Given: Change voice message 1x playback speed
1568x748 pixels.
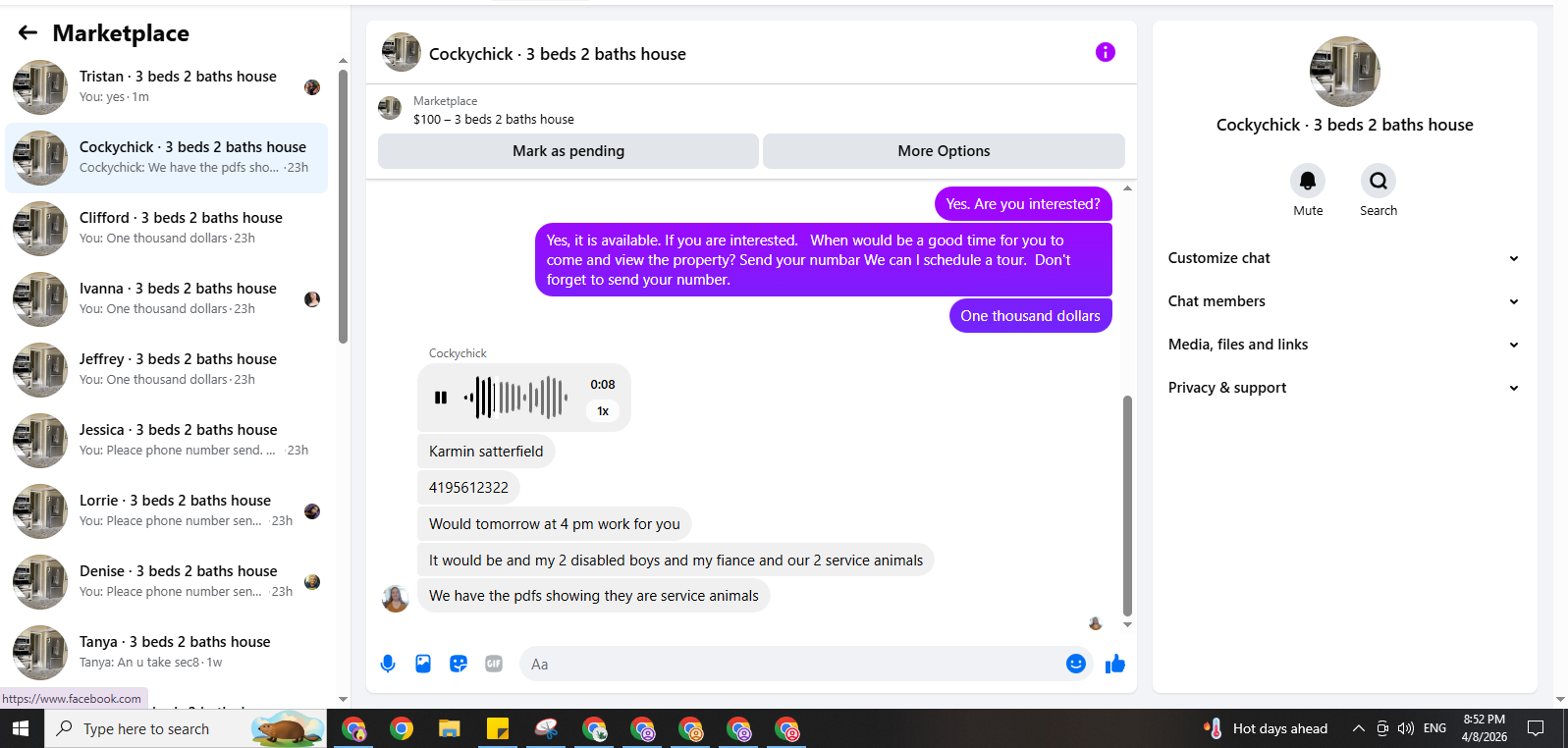Looking at the screenshot, I should pyautogui.click(x=603, y=411).
